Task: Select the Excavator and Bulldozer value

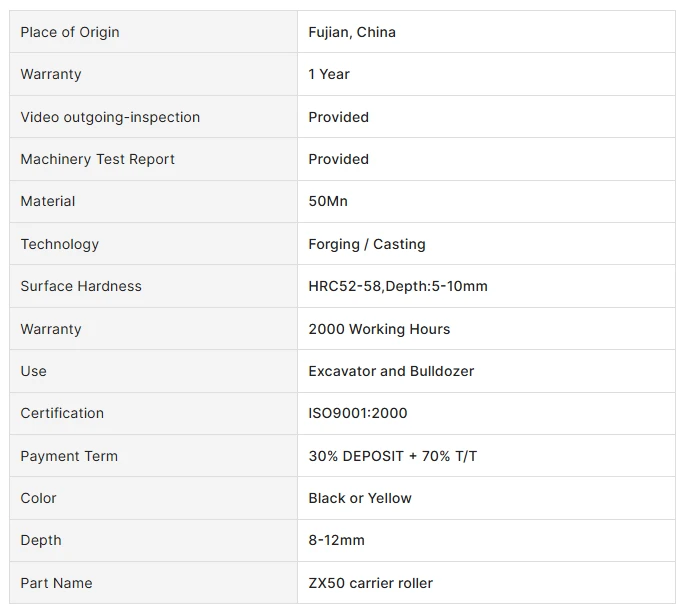Action: click(391, 371)
